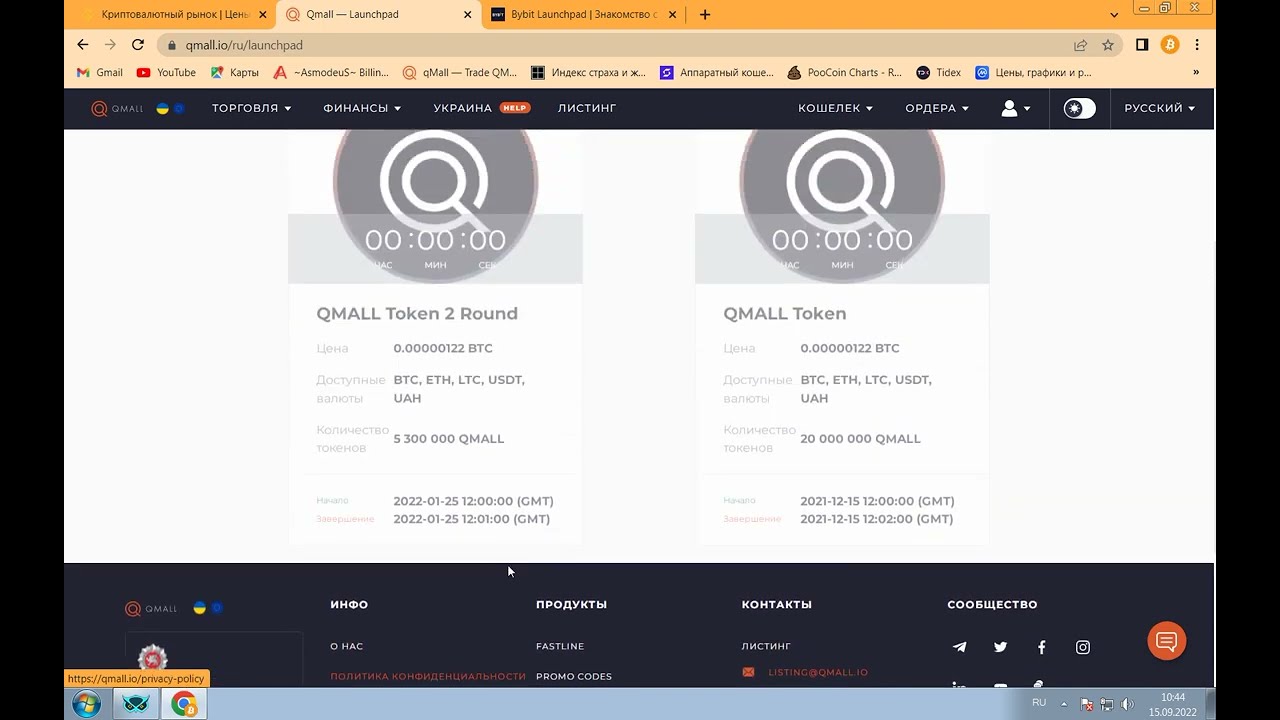Open the Аппаратный кошелек bookmark
1280x720 pixels.
[717, 73]
